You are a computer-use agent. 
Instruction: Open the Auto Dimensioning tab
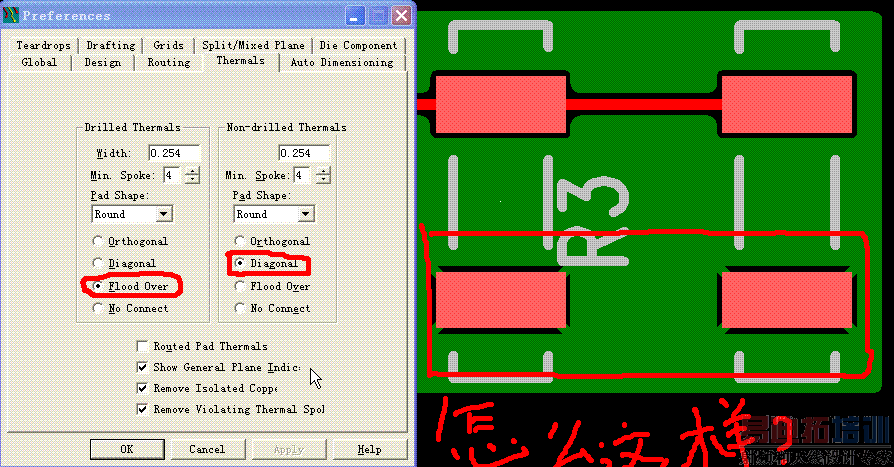click(342, 62)
